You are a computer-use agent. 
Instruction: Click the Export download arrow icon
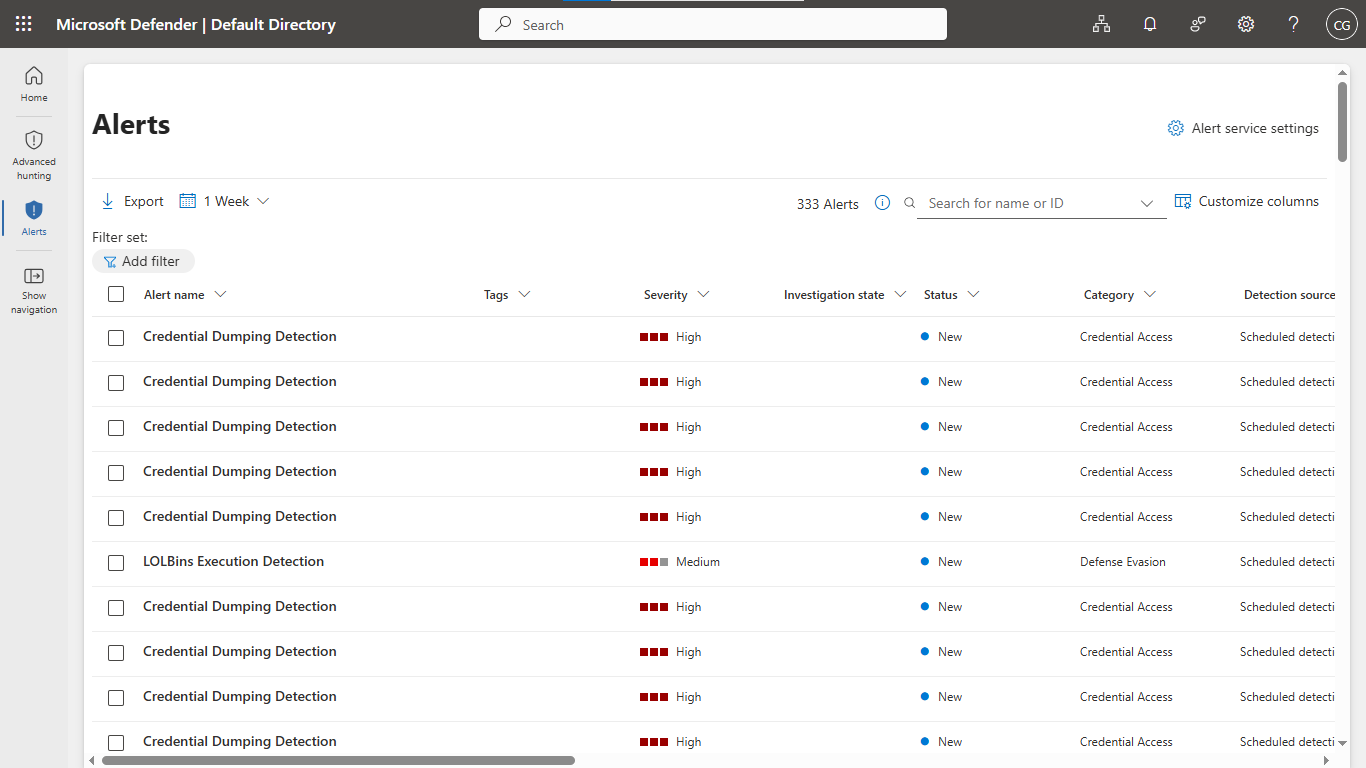[x=108, y=201]
